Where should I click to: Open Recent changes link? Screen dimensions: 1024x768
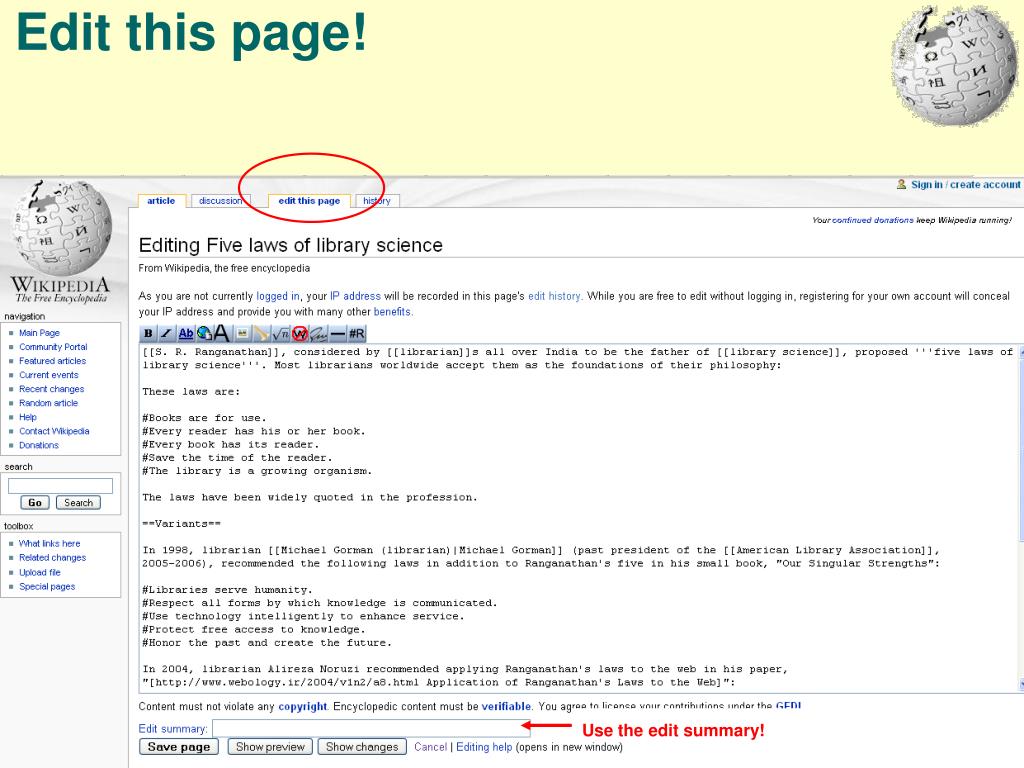[x=52, y=389]
